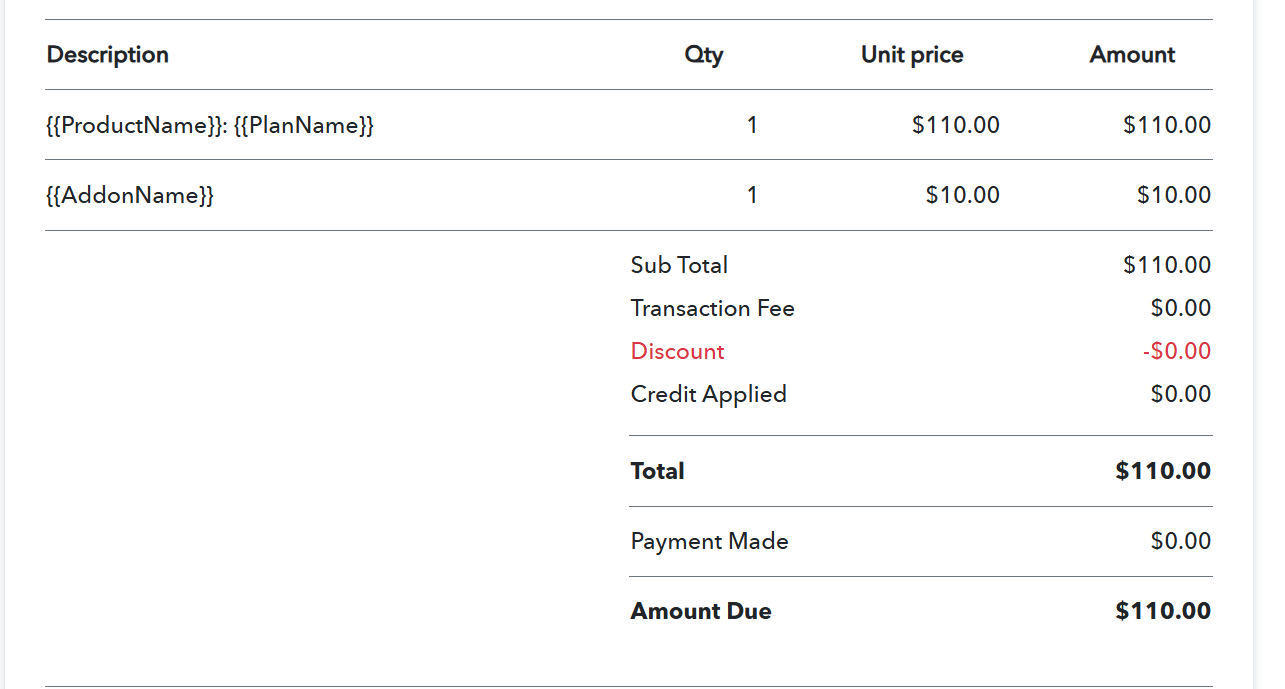
Task: Click the $10.00 amount in the addon row
Action: pyautogui.click(x=1174, y=195)
